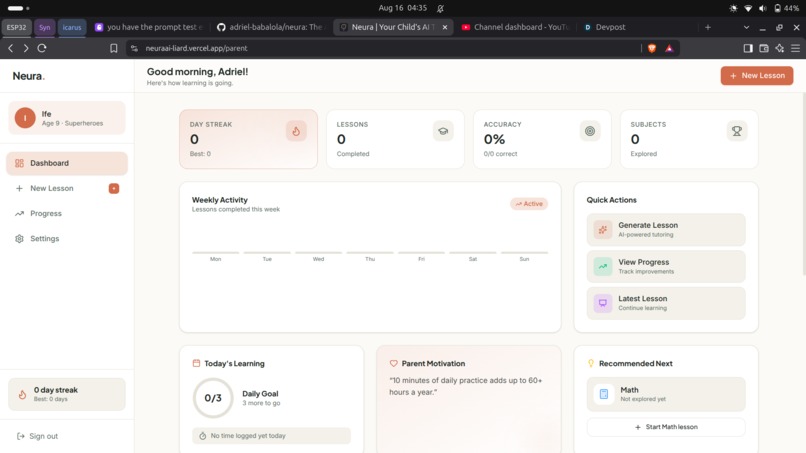Open the battery 44% indicator
The width and height of the screenshot is (806, 453).
tap(786, 8)
